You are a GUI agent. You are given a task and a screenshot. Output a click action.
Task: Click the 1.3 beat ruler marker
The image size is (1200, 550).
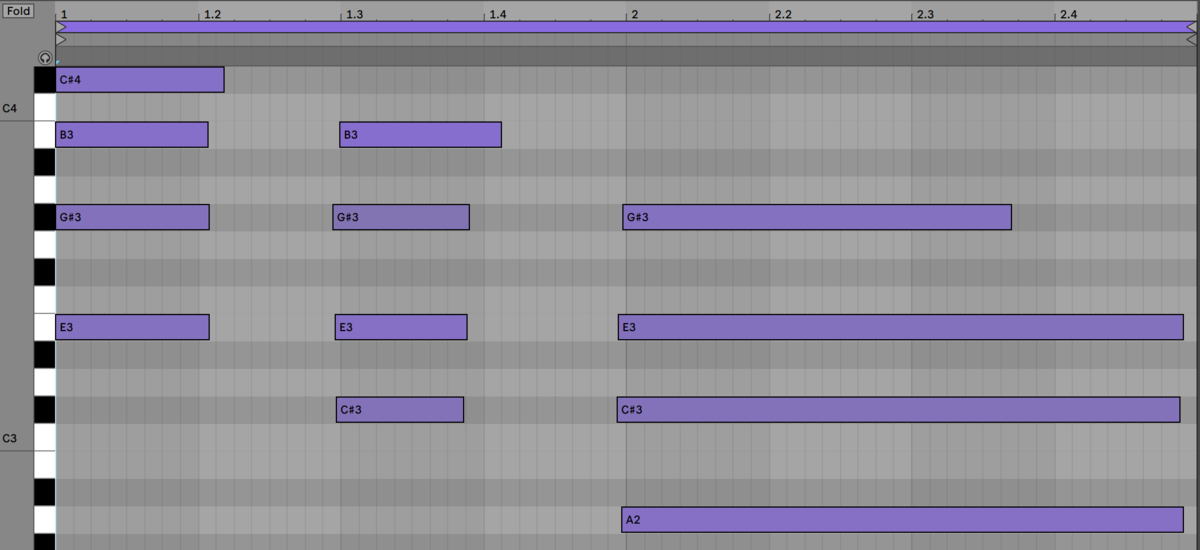(x=354, y=15)
